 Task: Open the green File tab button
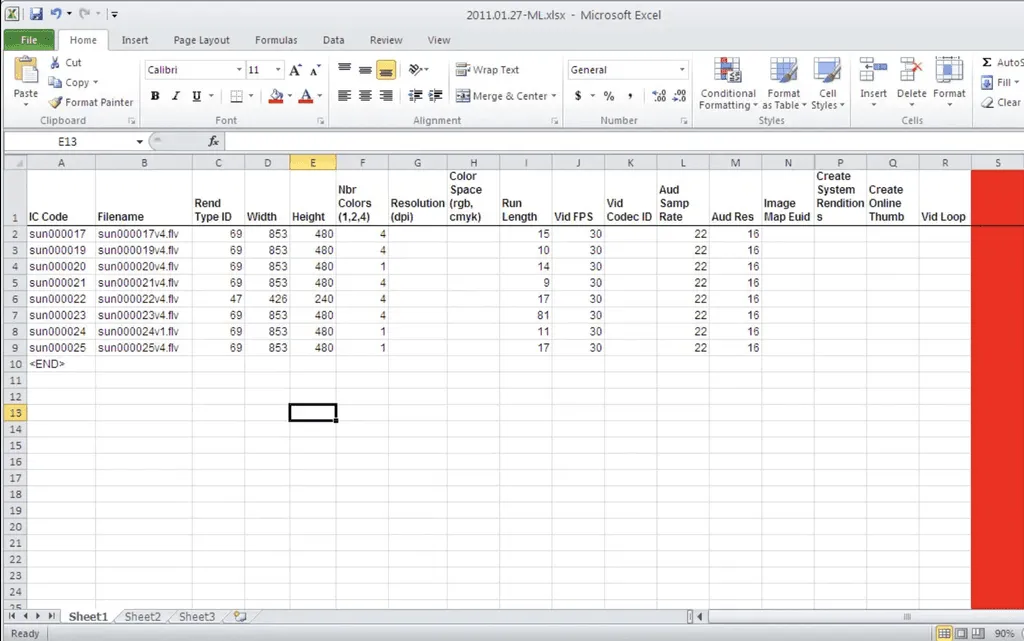pyautogui.click(x=28, y=40)
